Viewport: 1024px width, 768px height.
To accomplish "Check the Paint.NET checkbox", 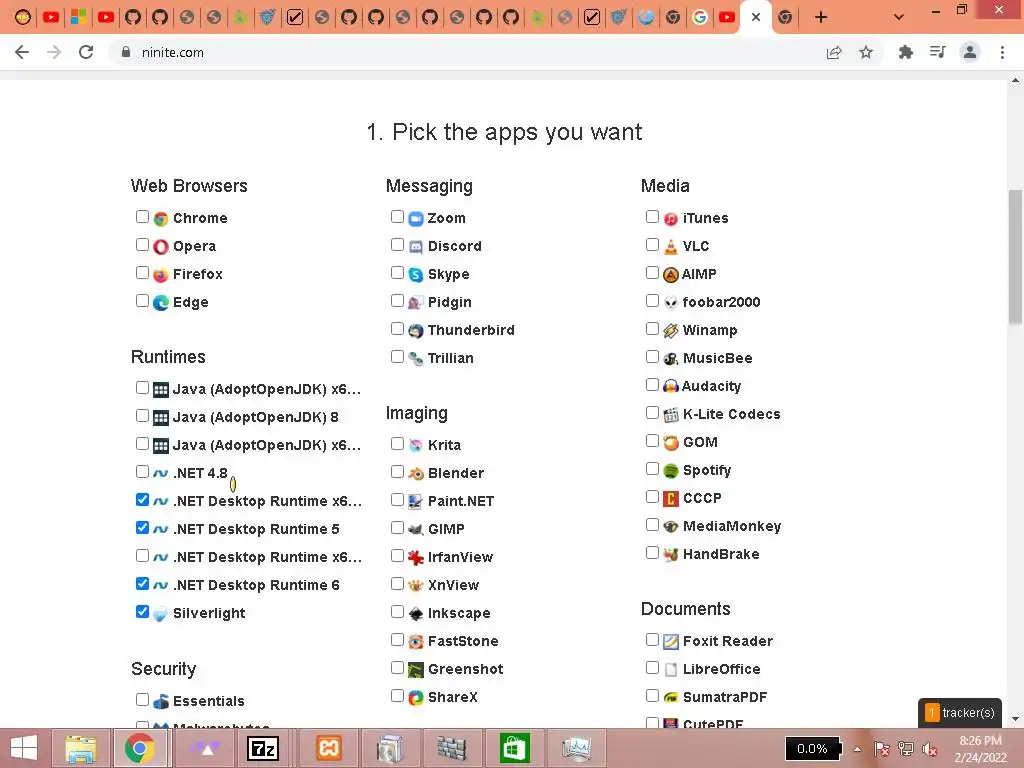I will click(397, 500).
